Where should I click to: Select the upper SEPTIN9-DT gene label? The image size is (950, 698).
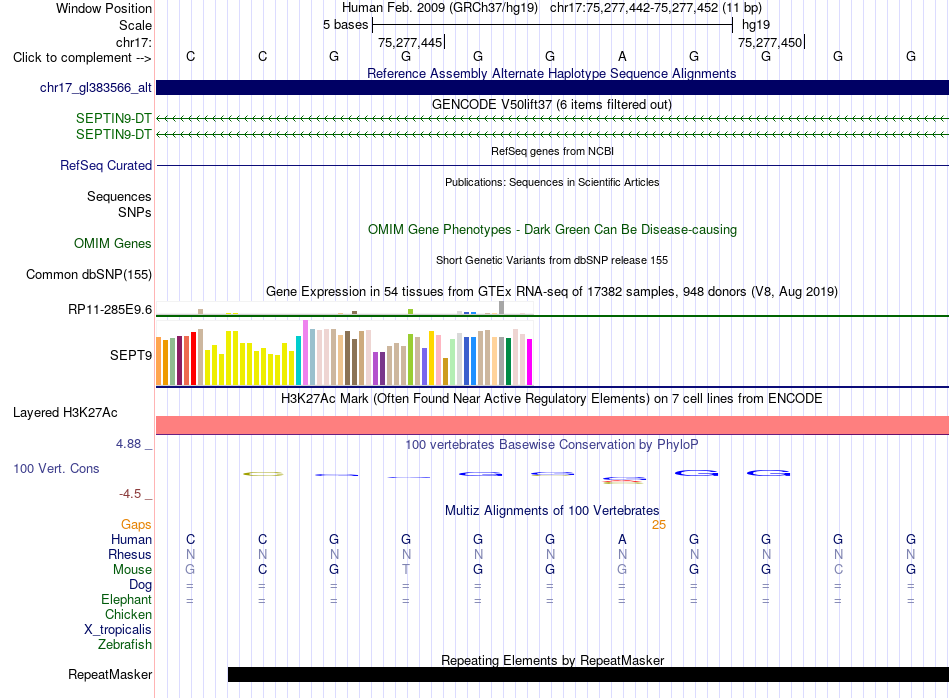(113, 119)
